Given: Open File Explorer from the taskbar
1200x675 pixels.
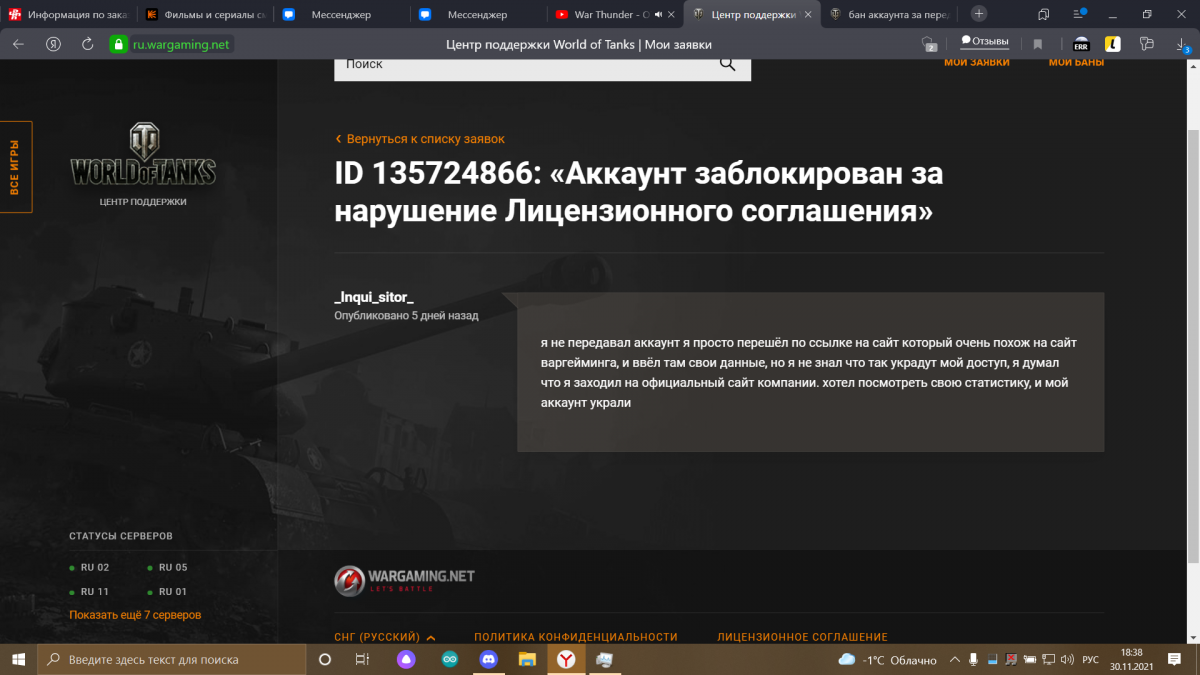Looking at the screenshot, I should pos(527,660).
